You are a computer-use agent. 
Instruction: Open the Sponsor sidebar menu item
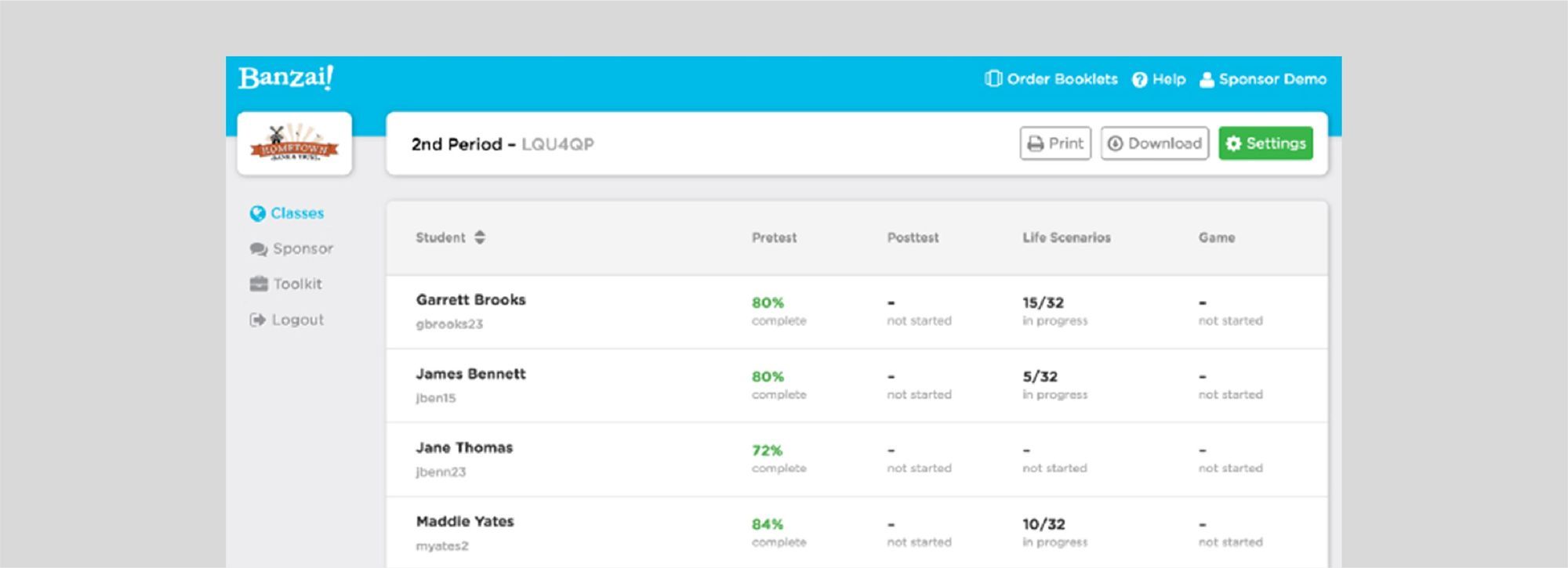pyautogui.click(x=292, y=248)
